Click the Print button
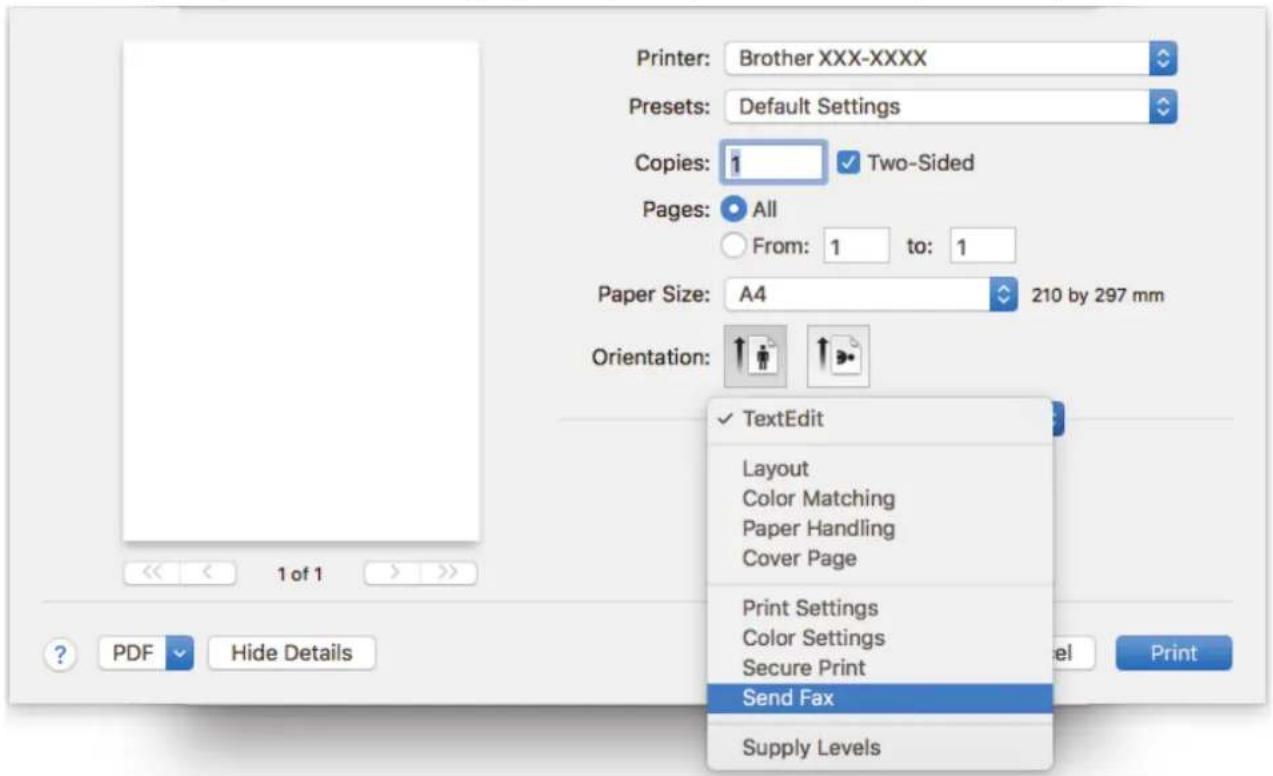Viewport: 1273px width, 776px height. pos(1174,654)
